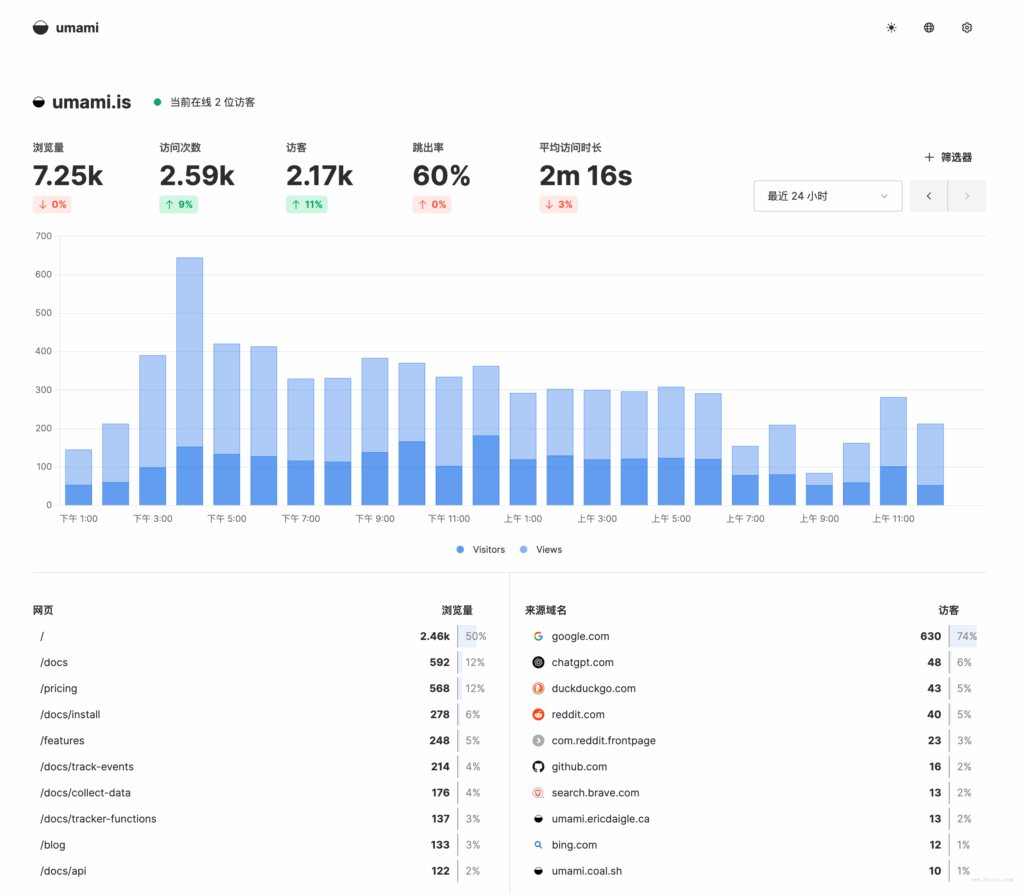Click the bing.com referrer name
The image size is (1024, 894).
tap(574, 845)
